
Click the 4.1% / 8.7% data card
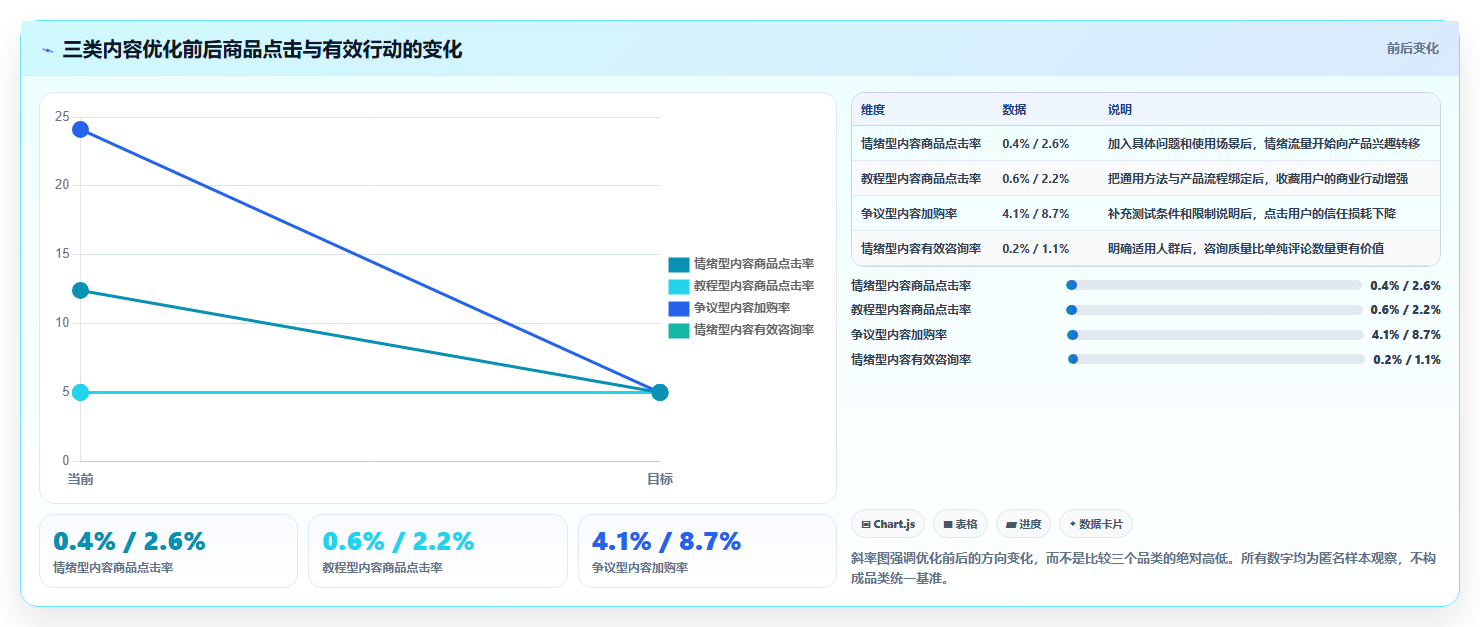707,551
